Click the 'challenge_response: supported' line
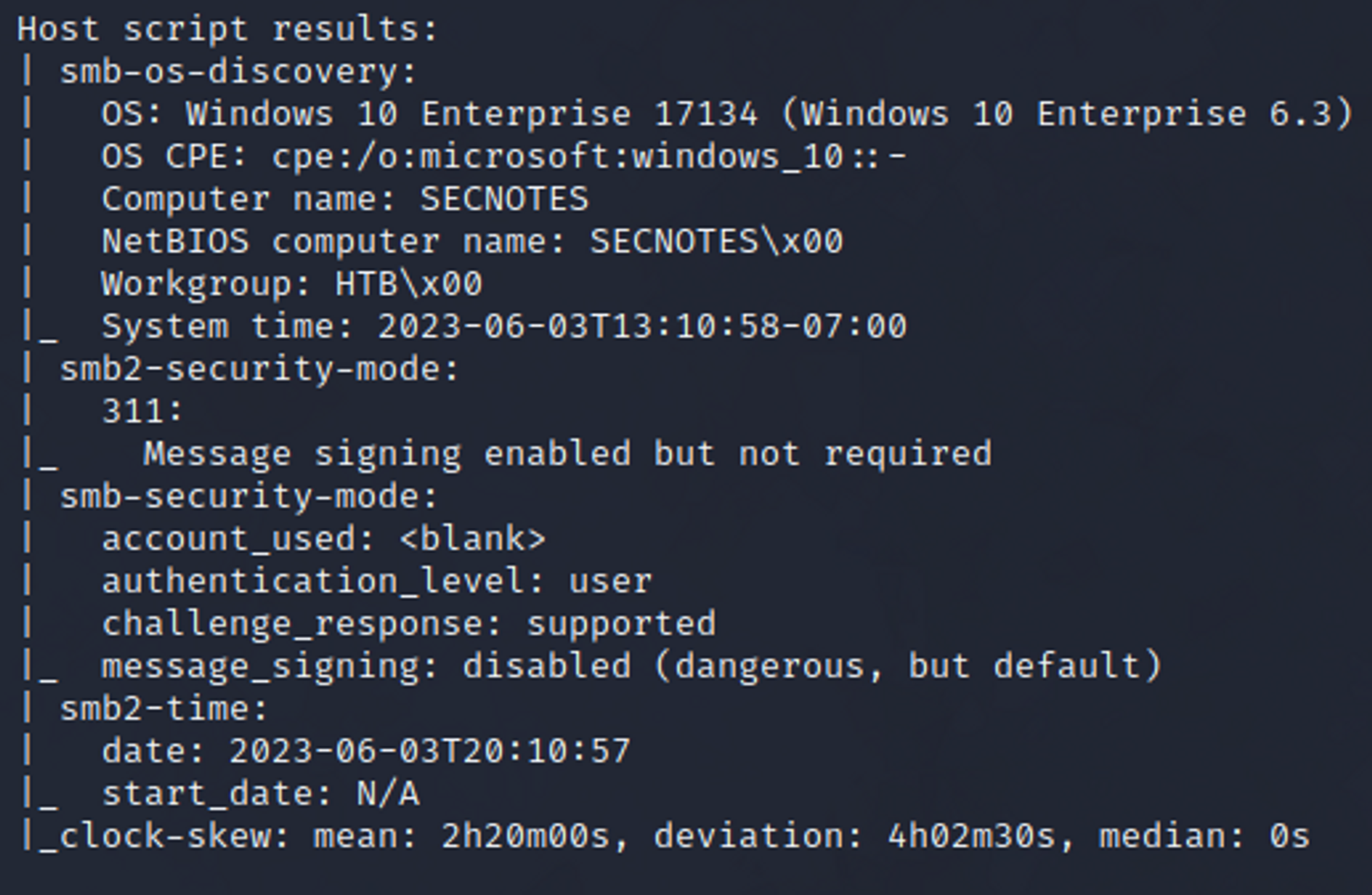 409,624
